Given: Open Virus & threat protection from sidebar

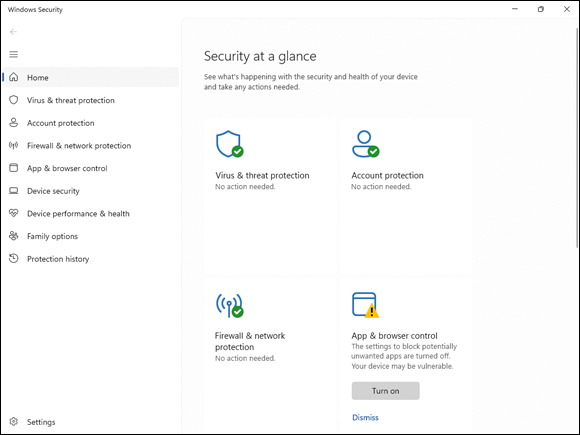Looking at the screenshot, I should click(x=91, y=100).
